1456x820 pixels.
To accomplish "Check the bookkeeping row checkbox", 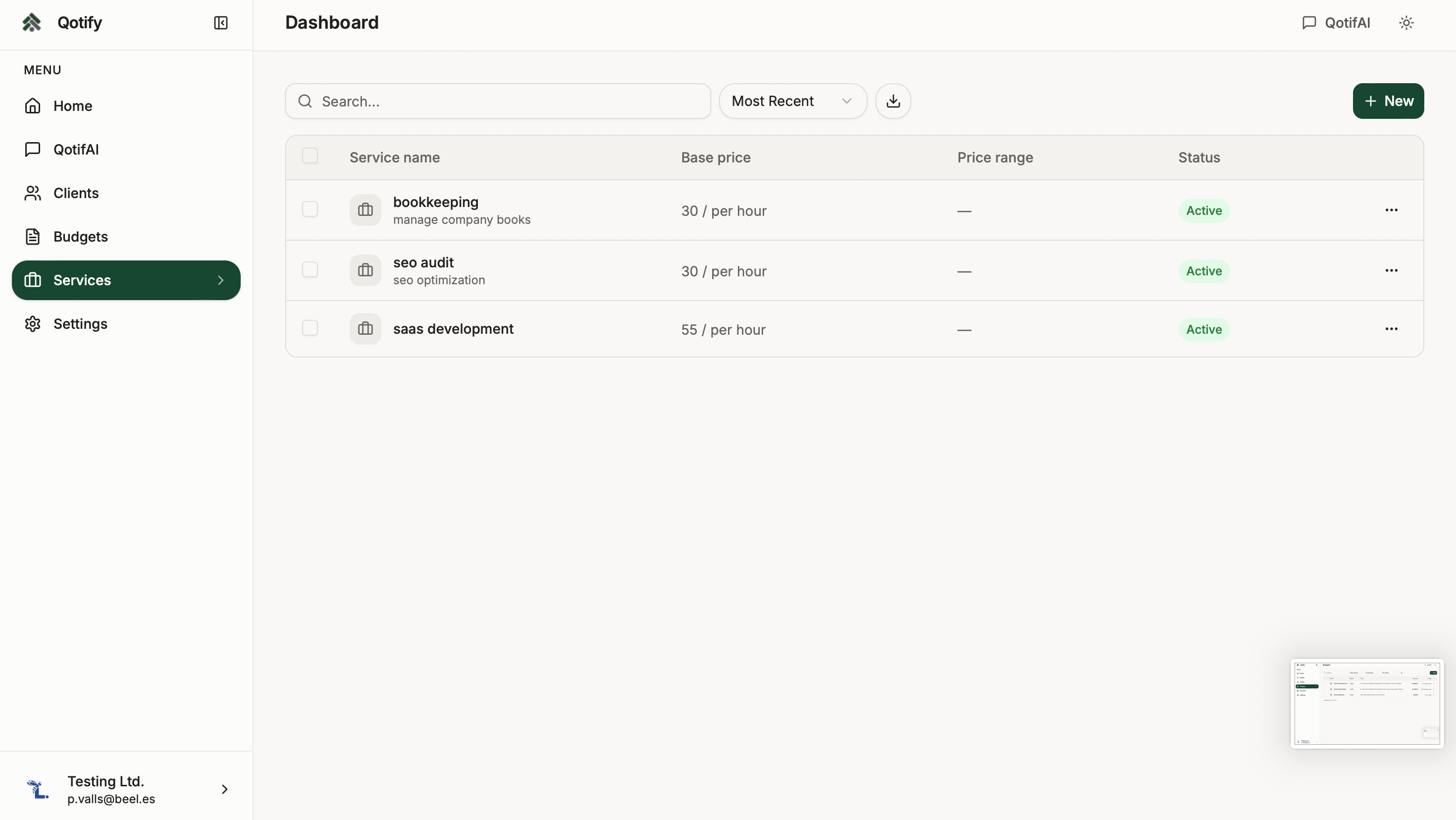I will click(310, 209).
